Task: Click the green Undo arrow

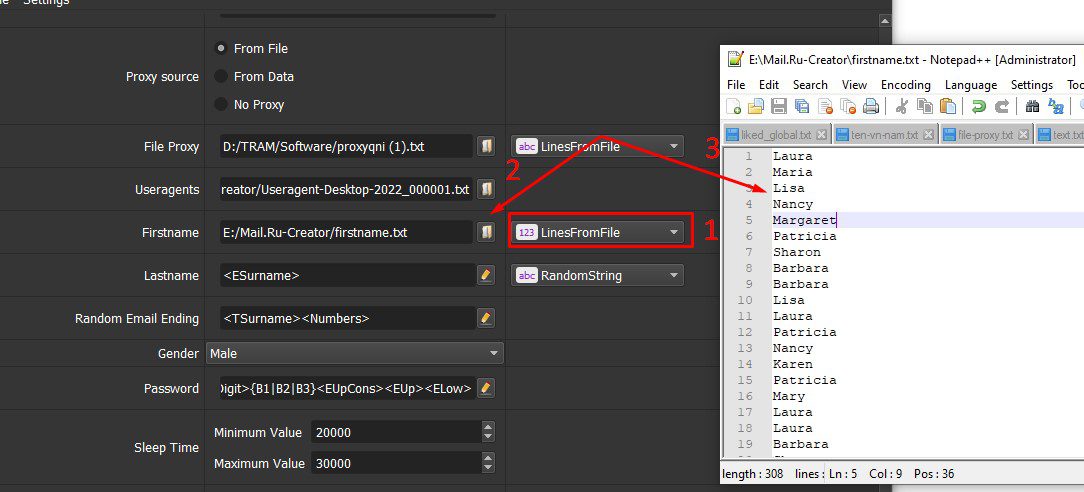Action: [978, 106]
